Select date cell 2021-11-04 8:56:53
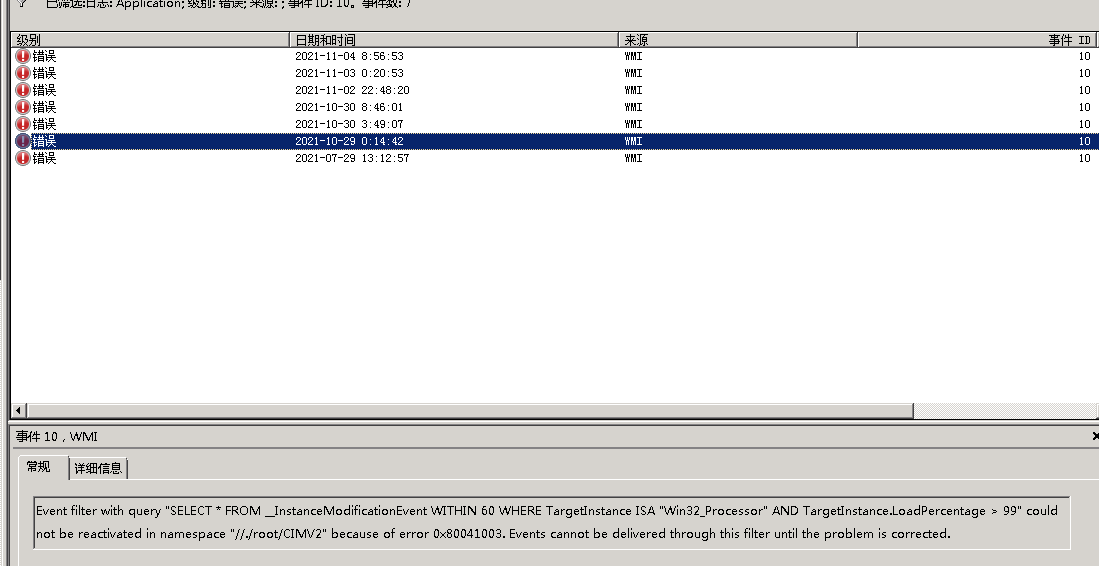1099x566 pixels. [349, 56]
